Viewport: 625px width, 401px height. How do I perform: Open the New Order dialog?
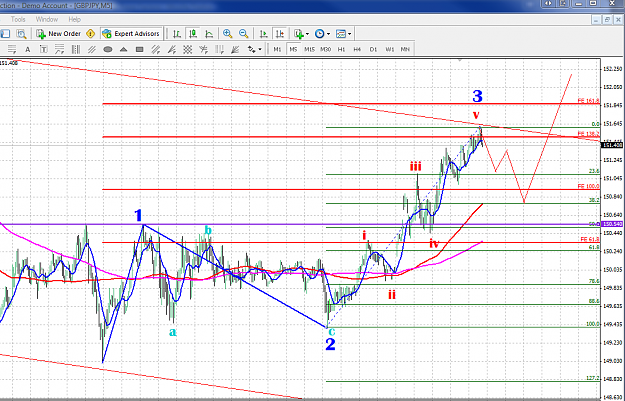click(x=58, y=34)
